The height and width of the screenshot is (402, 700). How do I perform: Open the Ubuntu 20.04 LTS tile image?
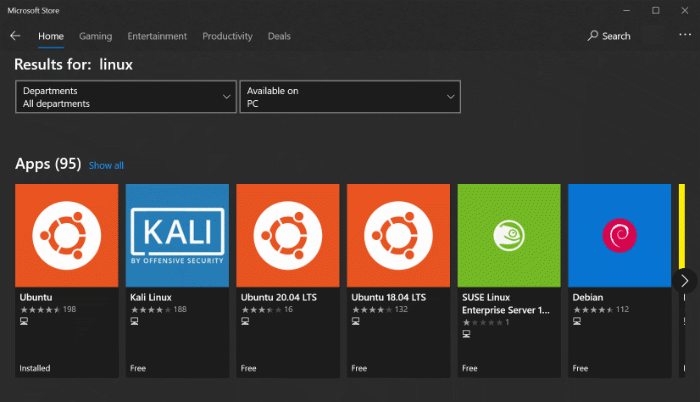288,235
